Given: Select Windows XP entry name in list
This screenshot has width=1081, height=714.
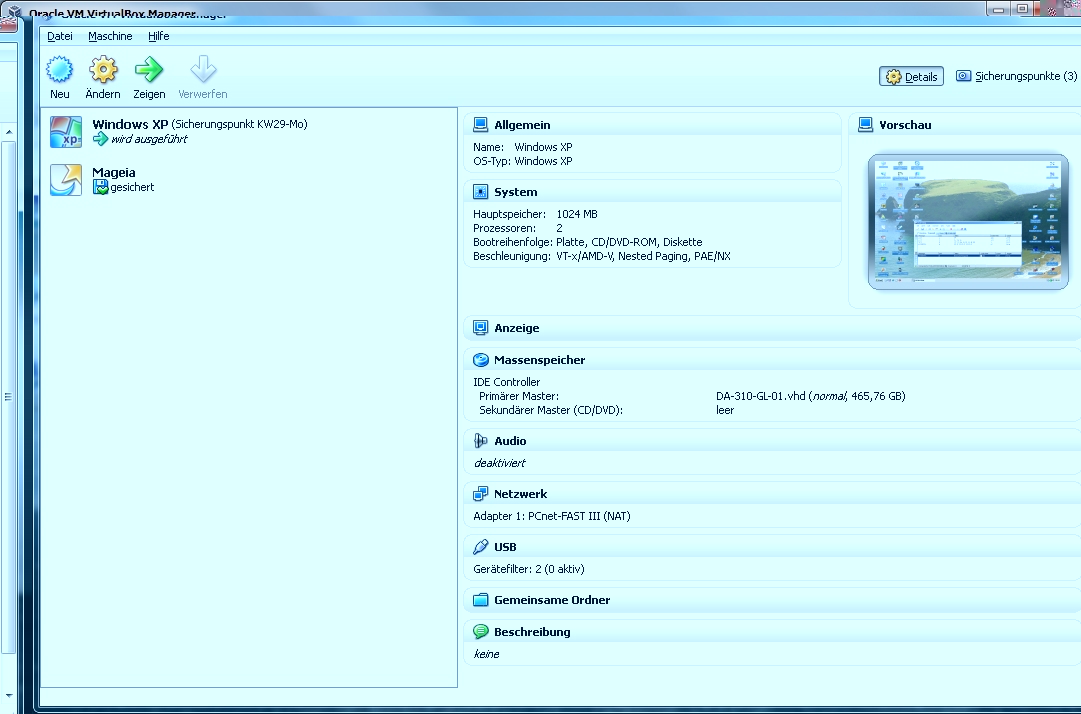Looking at the screenshot, I should [x=130, y=124].
